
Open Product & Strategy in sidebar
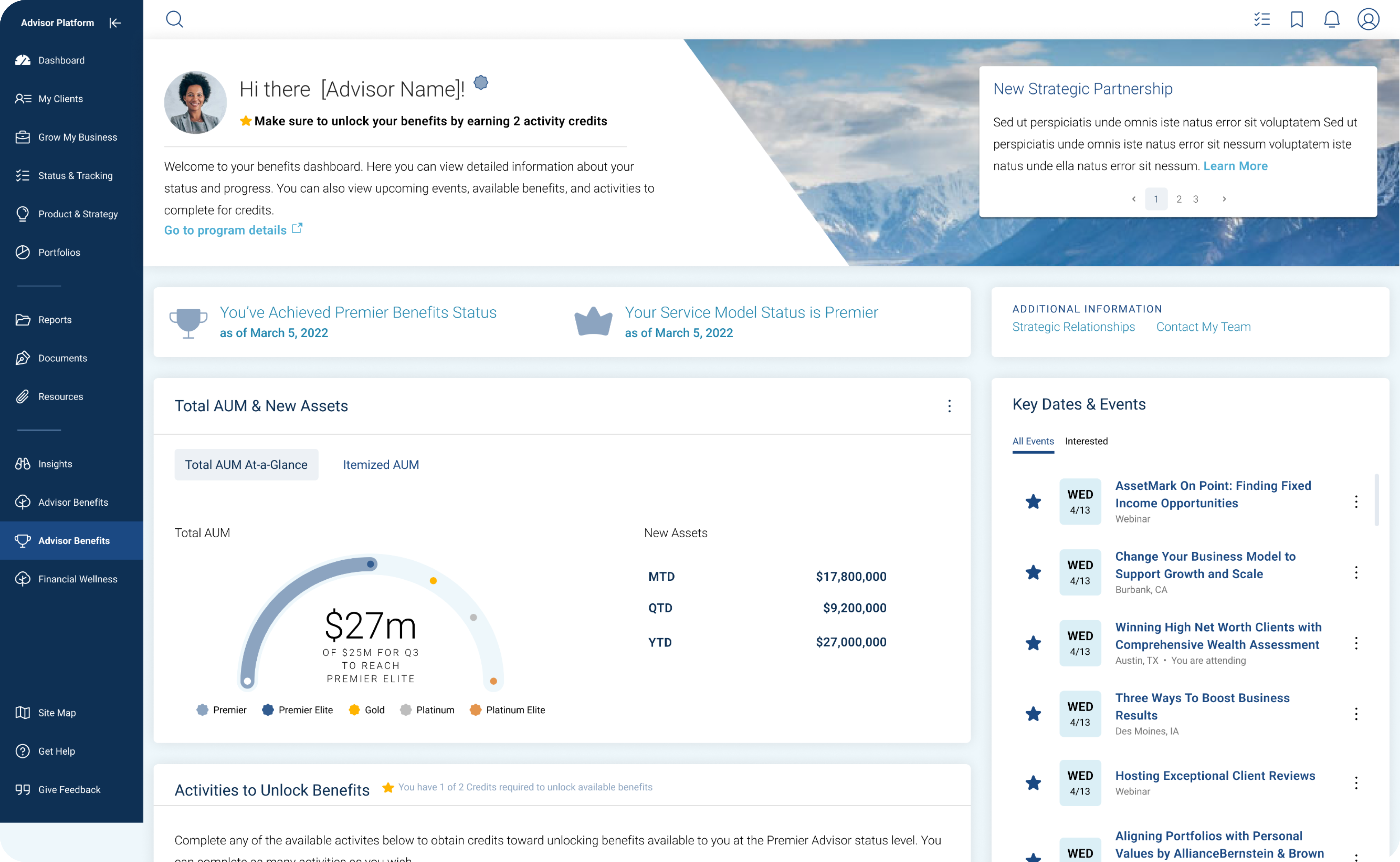(x=71, y=214)
